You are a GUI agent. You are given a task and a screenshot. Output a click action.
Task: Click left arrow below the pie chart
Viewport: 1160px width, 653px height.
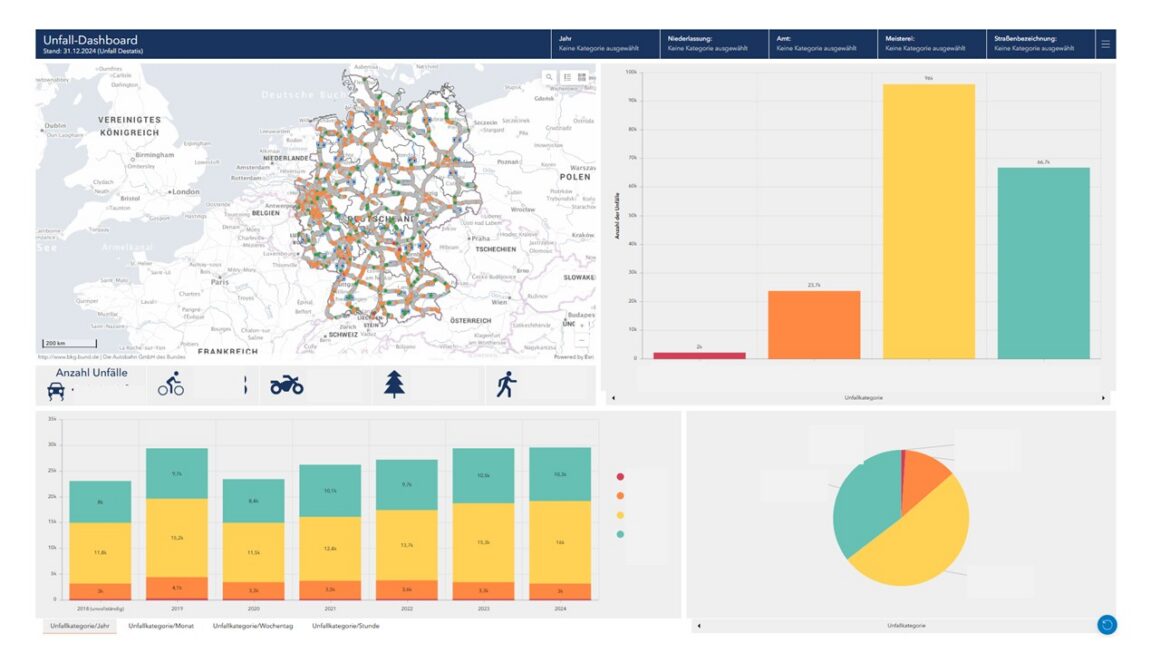[x=699, y=626]
